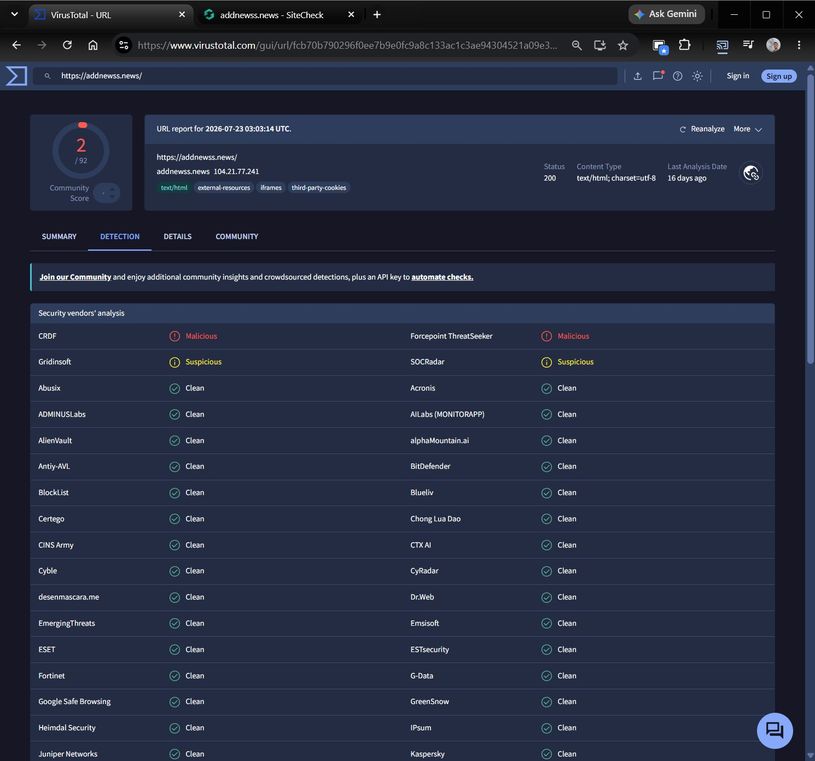Click the Fortinet vendor name
This screenshot has height=761, width=815.
click(51, 676)
